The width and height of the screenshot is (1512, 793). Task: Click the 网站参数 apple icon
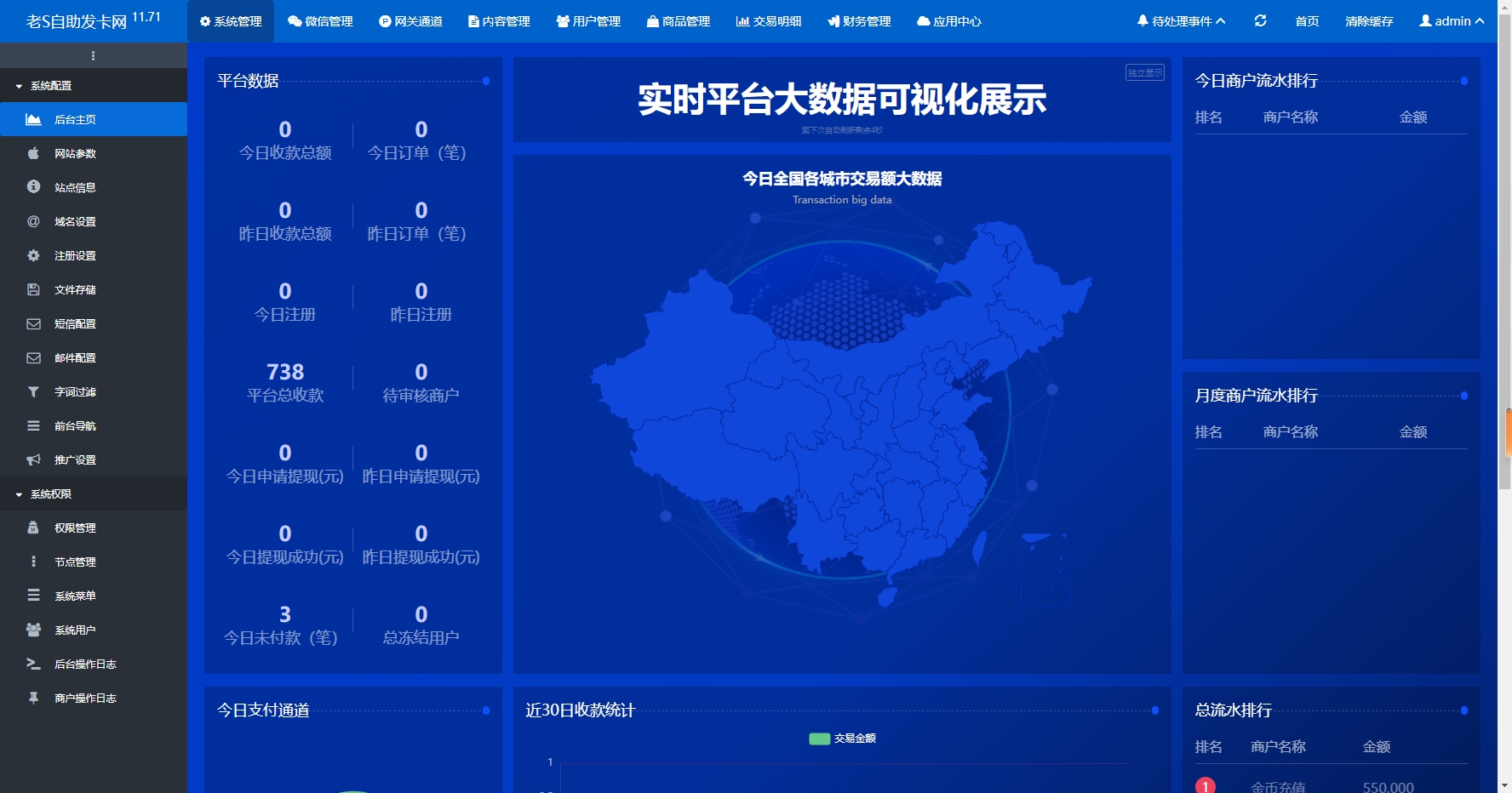[x=33, y=153]
